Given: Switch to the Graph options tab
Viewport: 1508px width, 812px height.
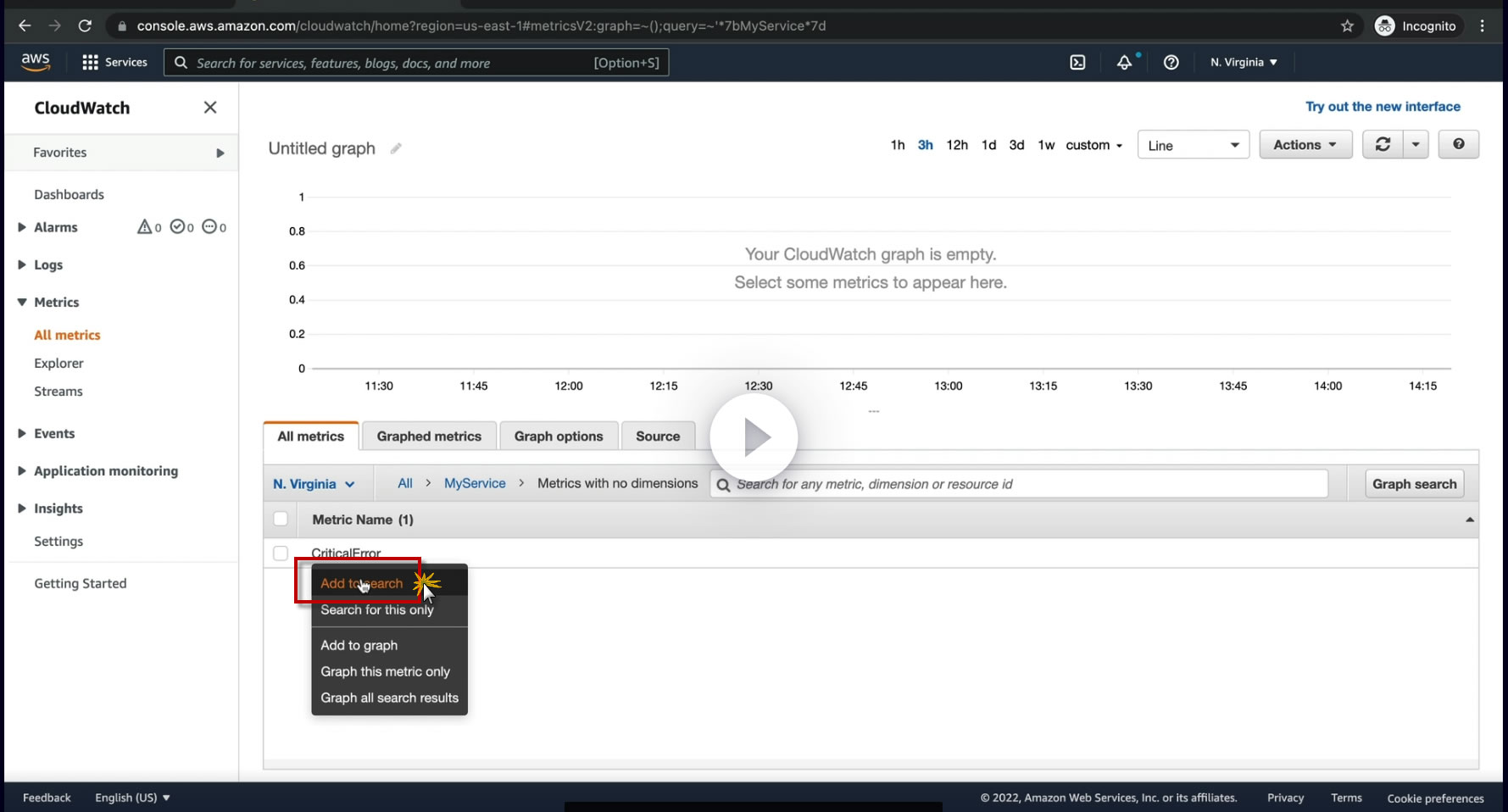Looking at the screenshot, I should click(559, 437).
